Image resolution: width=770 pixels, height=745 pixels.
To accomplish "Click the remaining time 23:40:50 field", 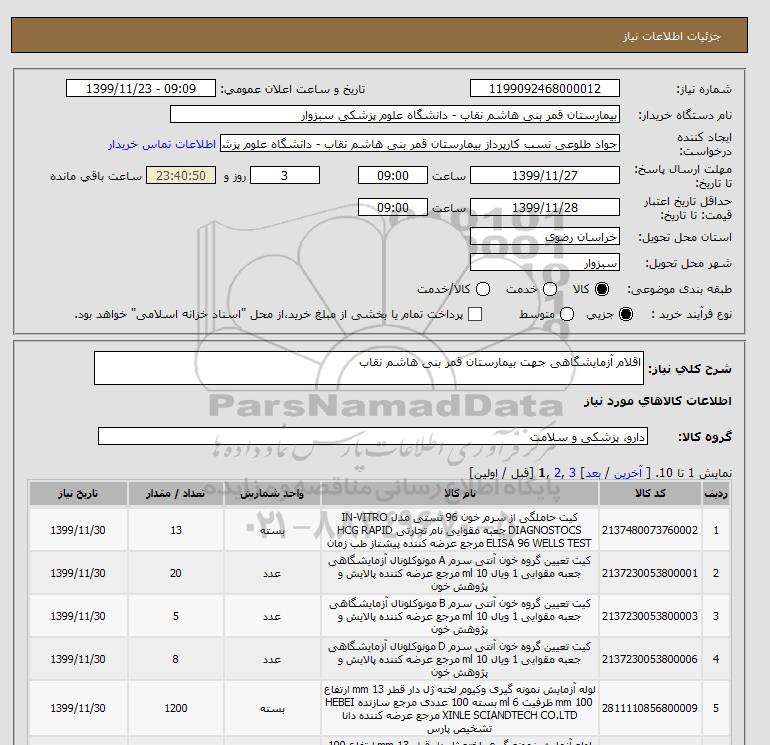I will (x=181, y=175).
